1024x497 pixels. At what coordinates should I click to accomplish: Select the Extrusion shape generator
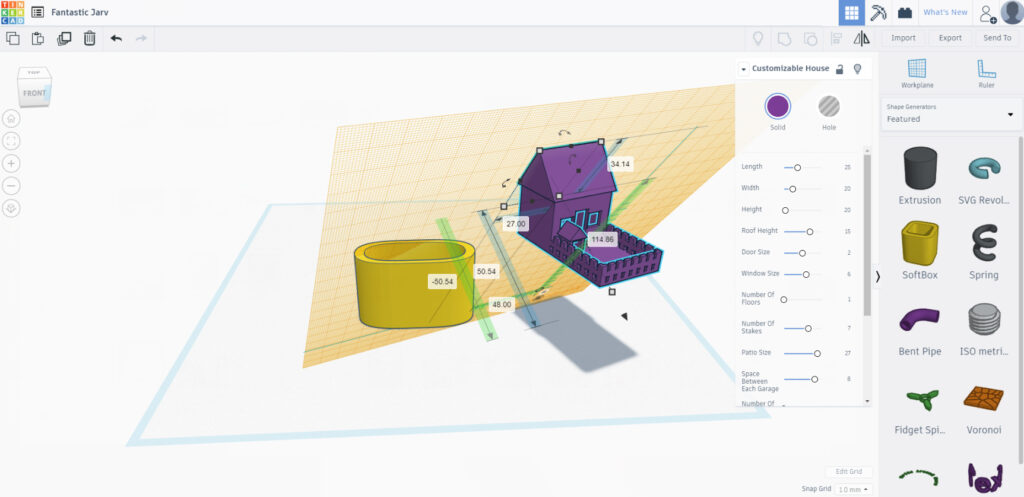(x=920, y=176)
